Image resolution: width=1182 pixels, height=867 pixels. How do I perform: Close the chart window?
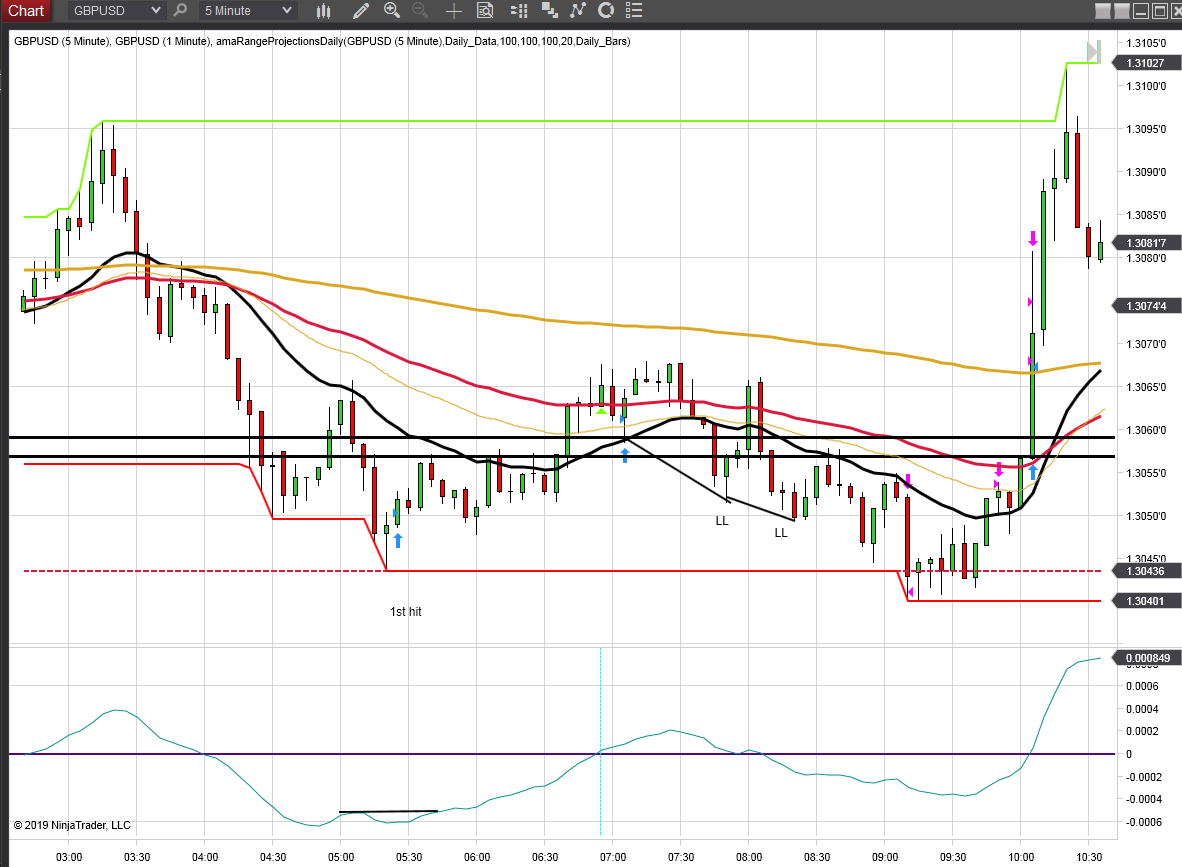(1176, 11)
